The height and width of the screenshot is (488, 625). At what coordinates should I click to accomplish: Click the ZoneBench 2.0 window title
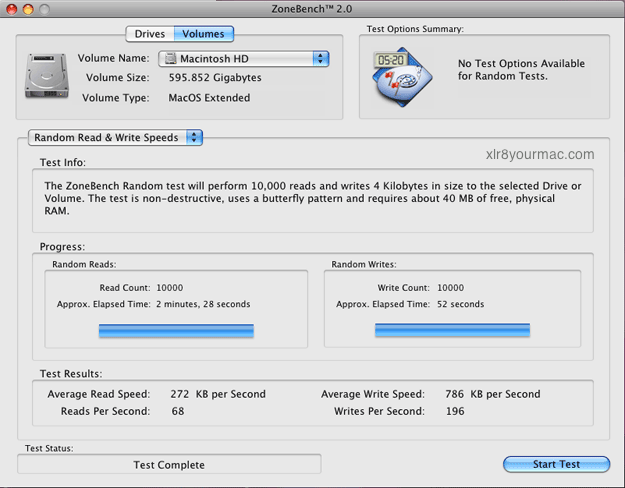click(312, 9)
